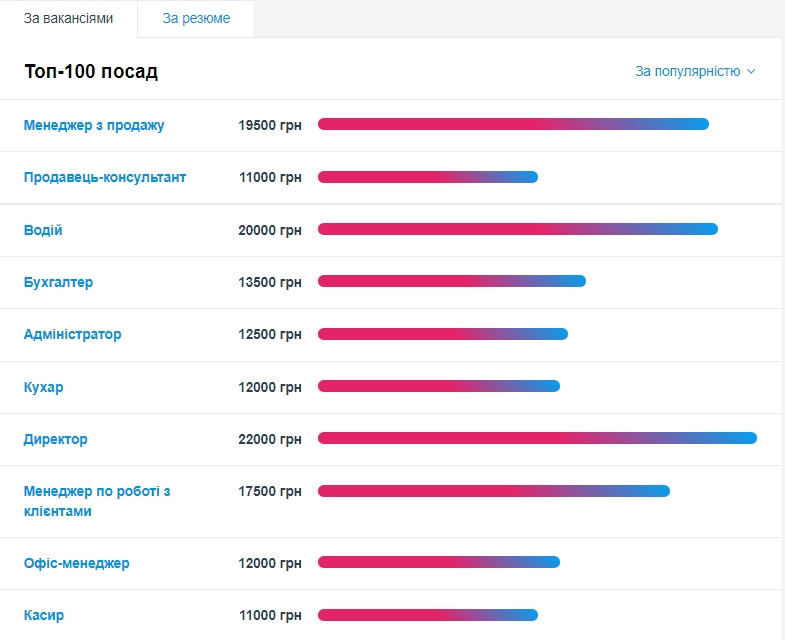Switch to the "За резюме" tab
The height and width of the screenshot is (640, 785).
(x=196, y=19)
